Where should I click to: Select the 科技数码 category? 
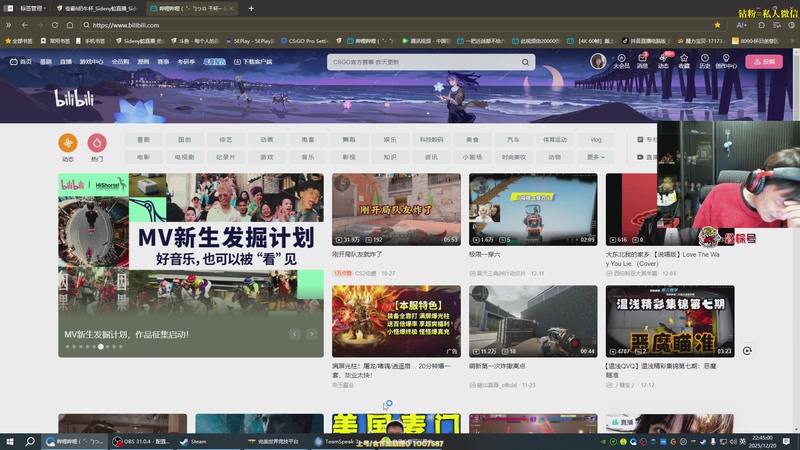(431, 140)
